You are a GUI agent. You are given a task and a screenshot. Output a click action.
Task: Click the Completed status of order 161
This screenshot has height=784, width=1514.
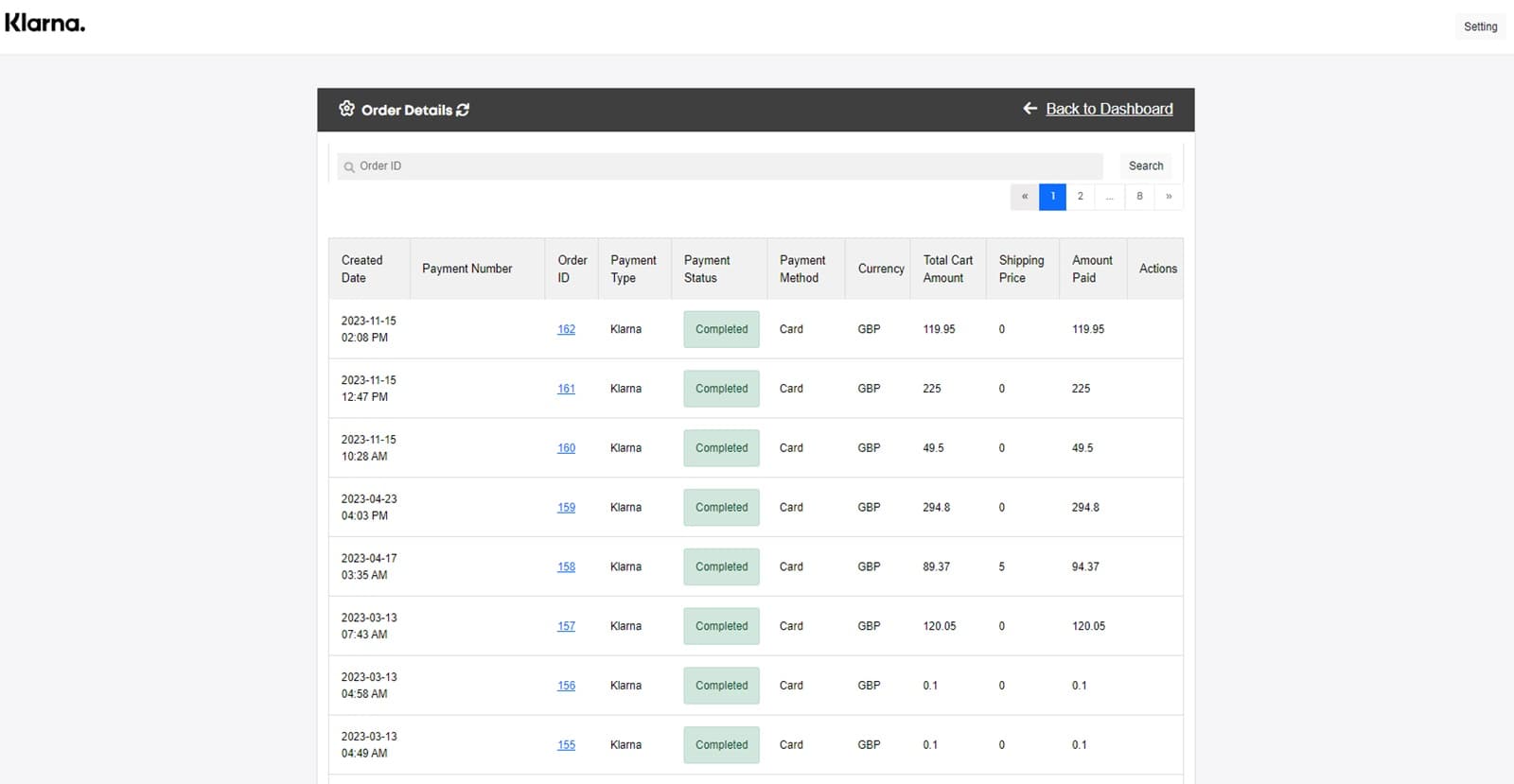(721, 389)
